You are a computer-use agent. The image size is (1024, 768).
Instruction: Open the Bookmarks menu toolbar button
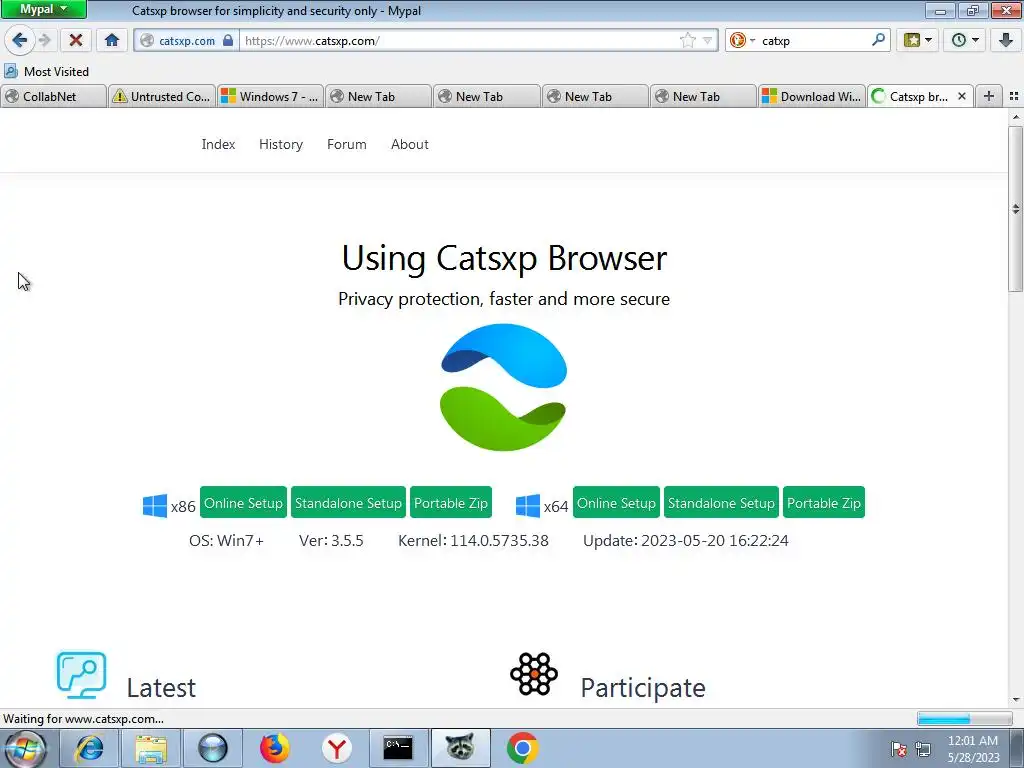[917, 40]
